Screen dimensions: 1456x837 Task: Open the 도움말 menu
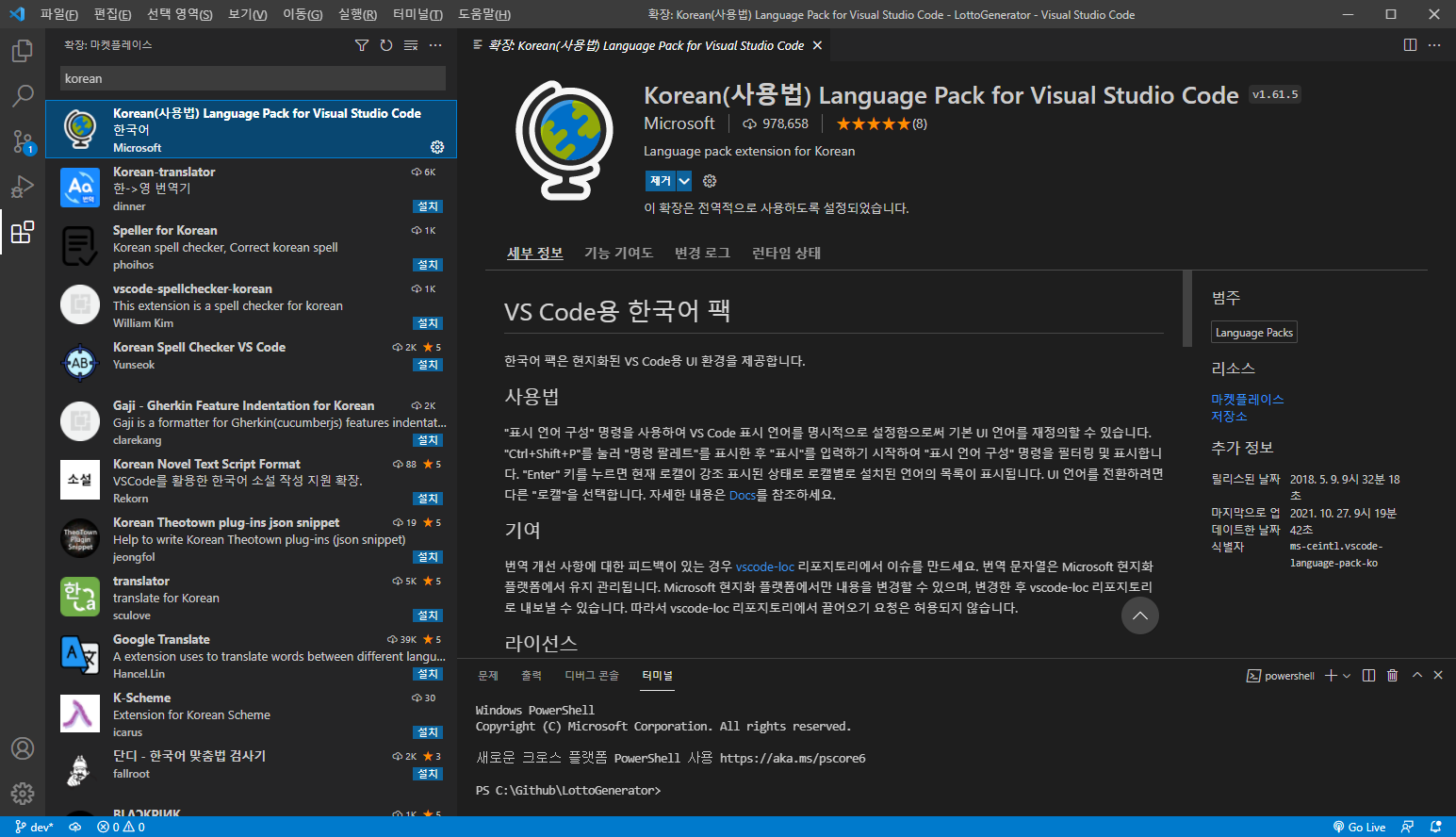[483, 14]
